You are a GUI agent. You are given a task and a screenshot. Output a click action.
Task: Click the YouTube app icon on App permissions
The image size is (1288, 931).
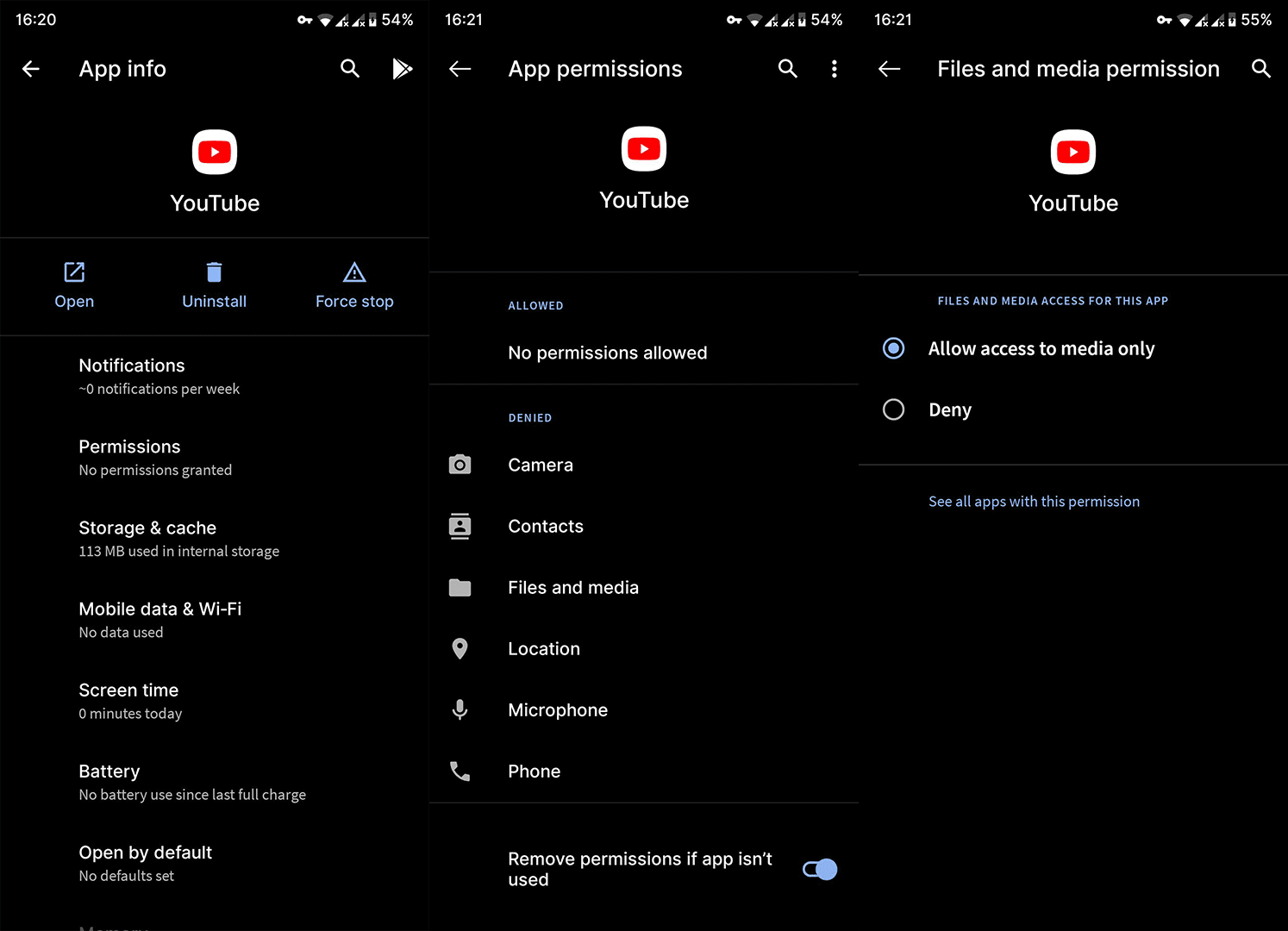tap(644, 148)
